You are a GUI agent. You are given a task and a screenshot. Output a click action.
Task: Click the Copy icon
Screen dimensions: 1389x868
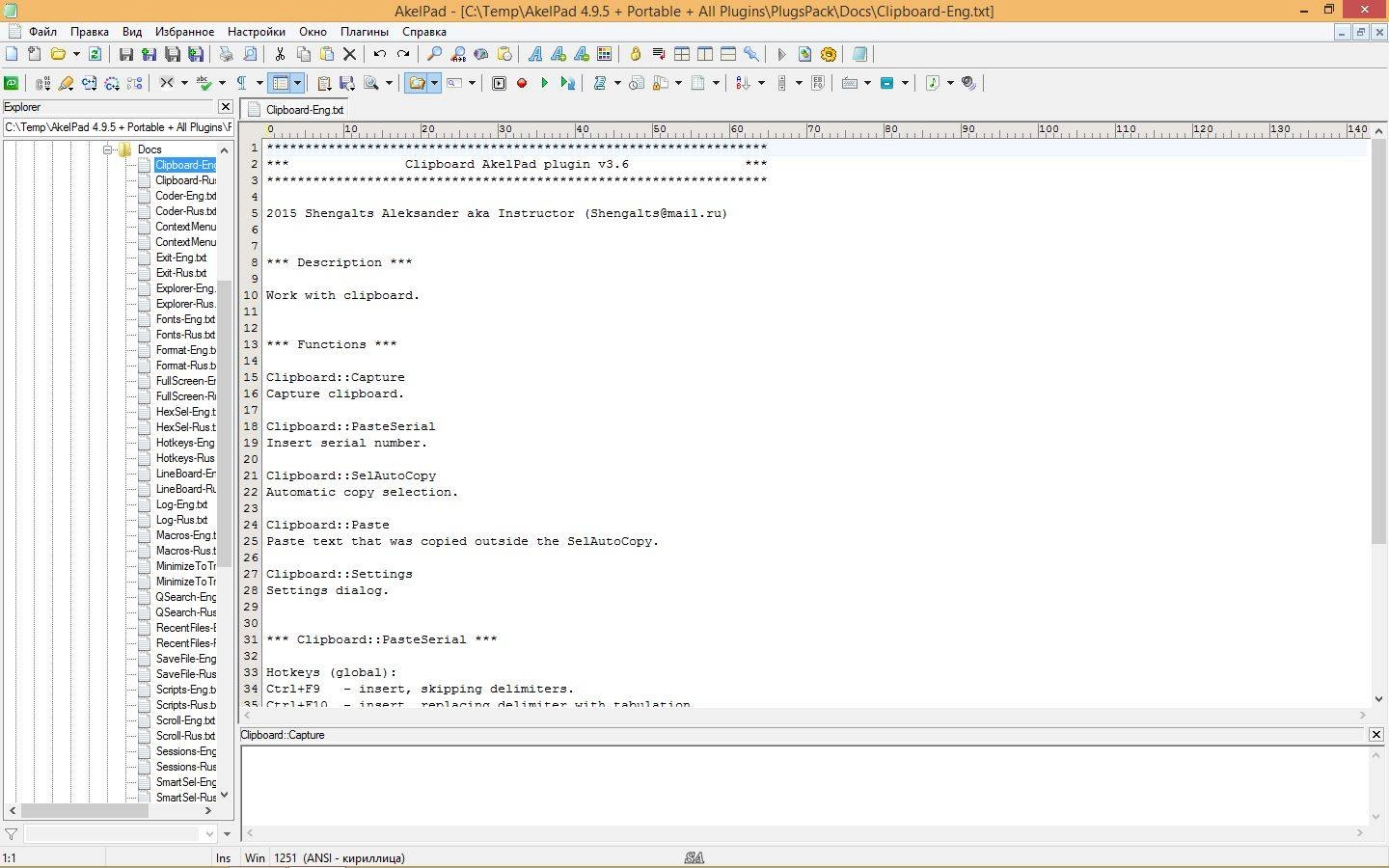pyautogui.click(x=303, y=54)
